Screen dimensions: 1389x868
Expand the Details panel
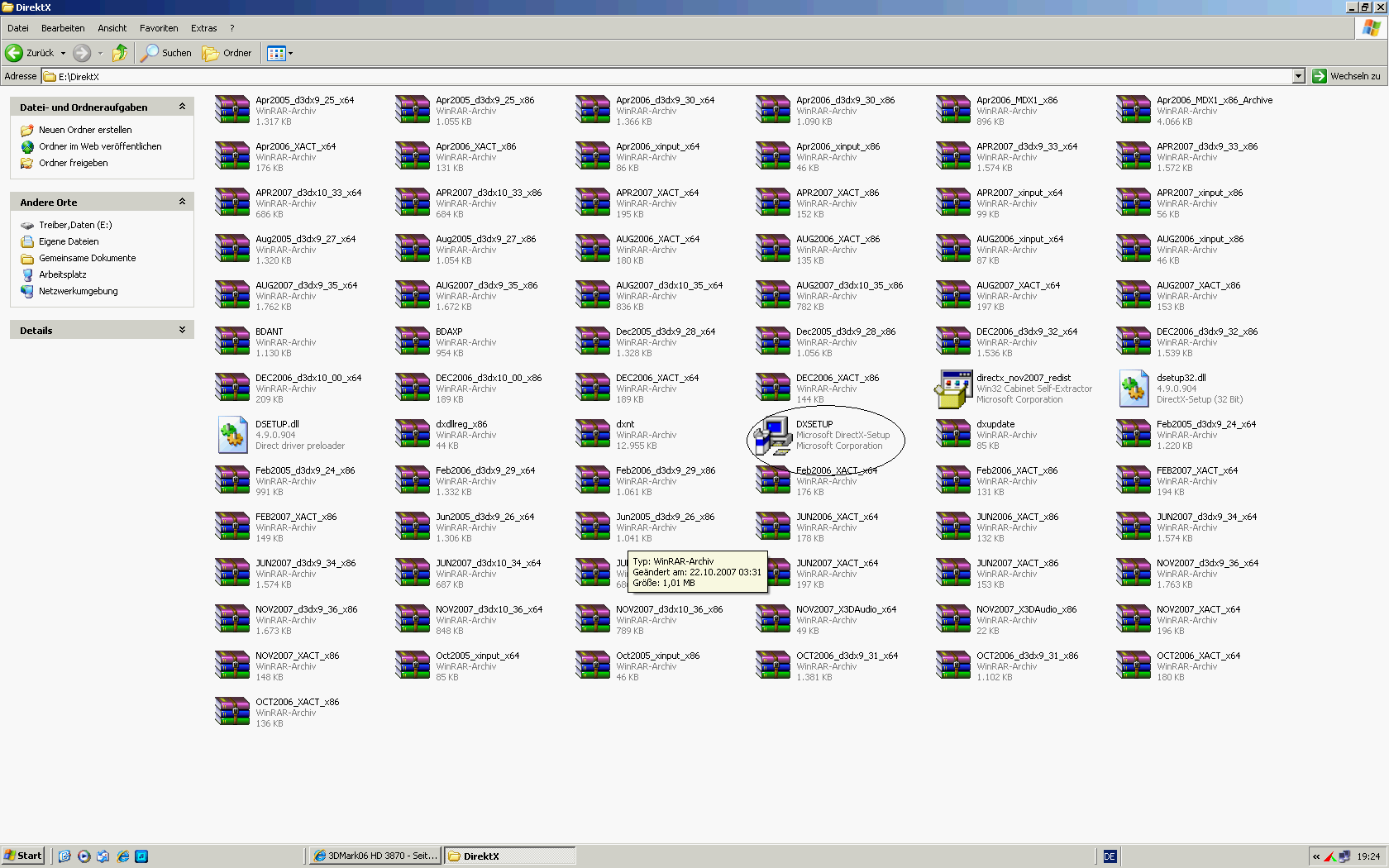coord(182,330)
